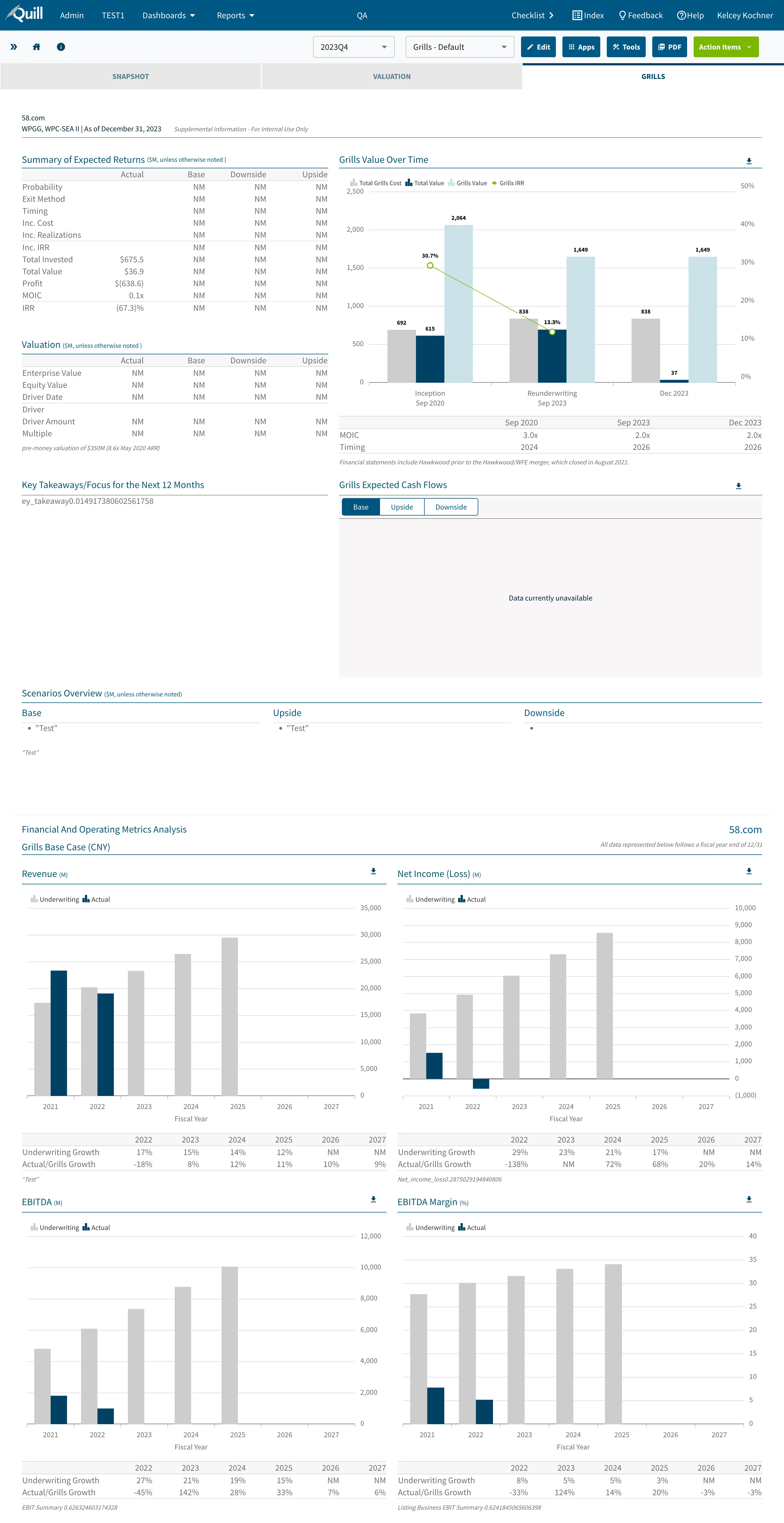Open Kelcey Kochner user menu
The width and height of the screenshot is (784, 1523).
[745, 15]
